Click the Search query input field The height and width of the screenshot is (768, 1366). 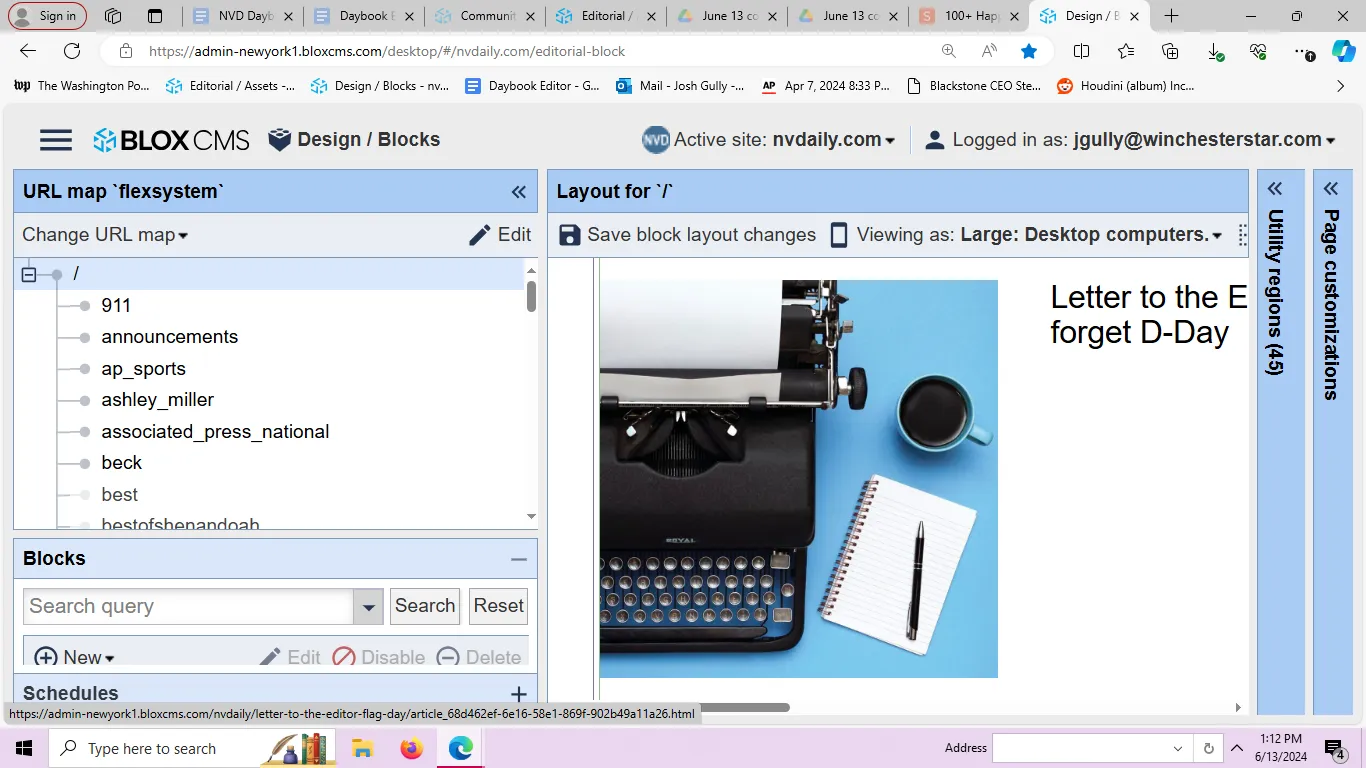pyautogui.click(x=188, y=606)
